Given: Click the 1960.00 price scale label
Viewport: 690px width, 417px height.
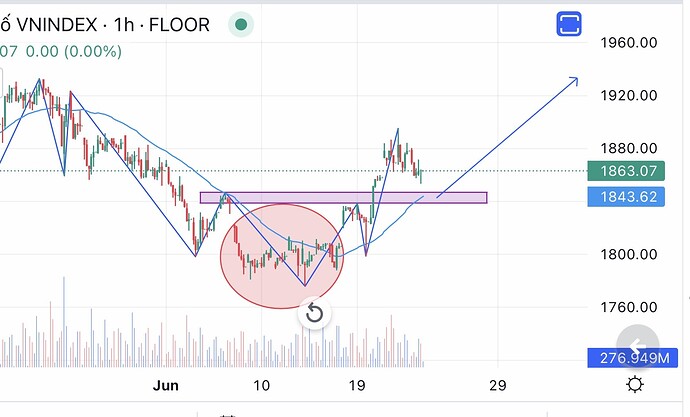Looking at the screenshot, I should click(629, 43).
